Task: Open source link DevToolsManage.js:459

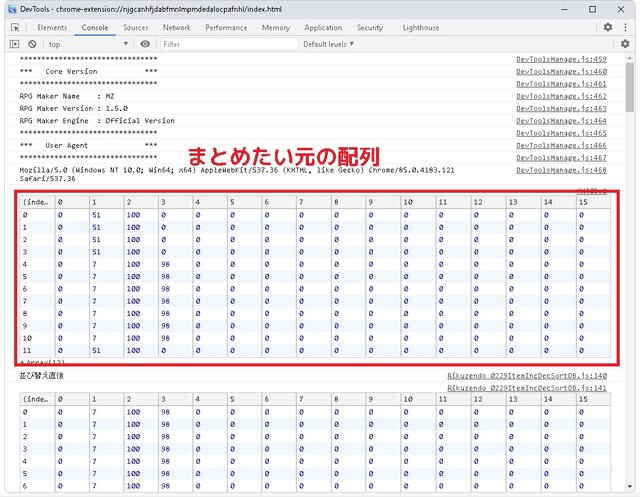Action: pyautogui.click(x=561, y=59)
